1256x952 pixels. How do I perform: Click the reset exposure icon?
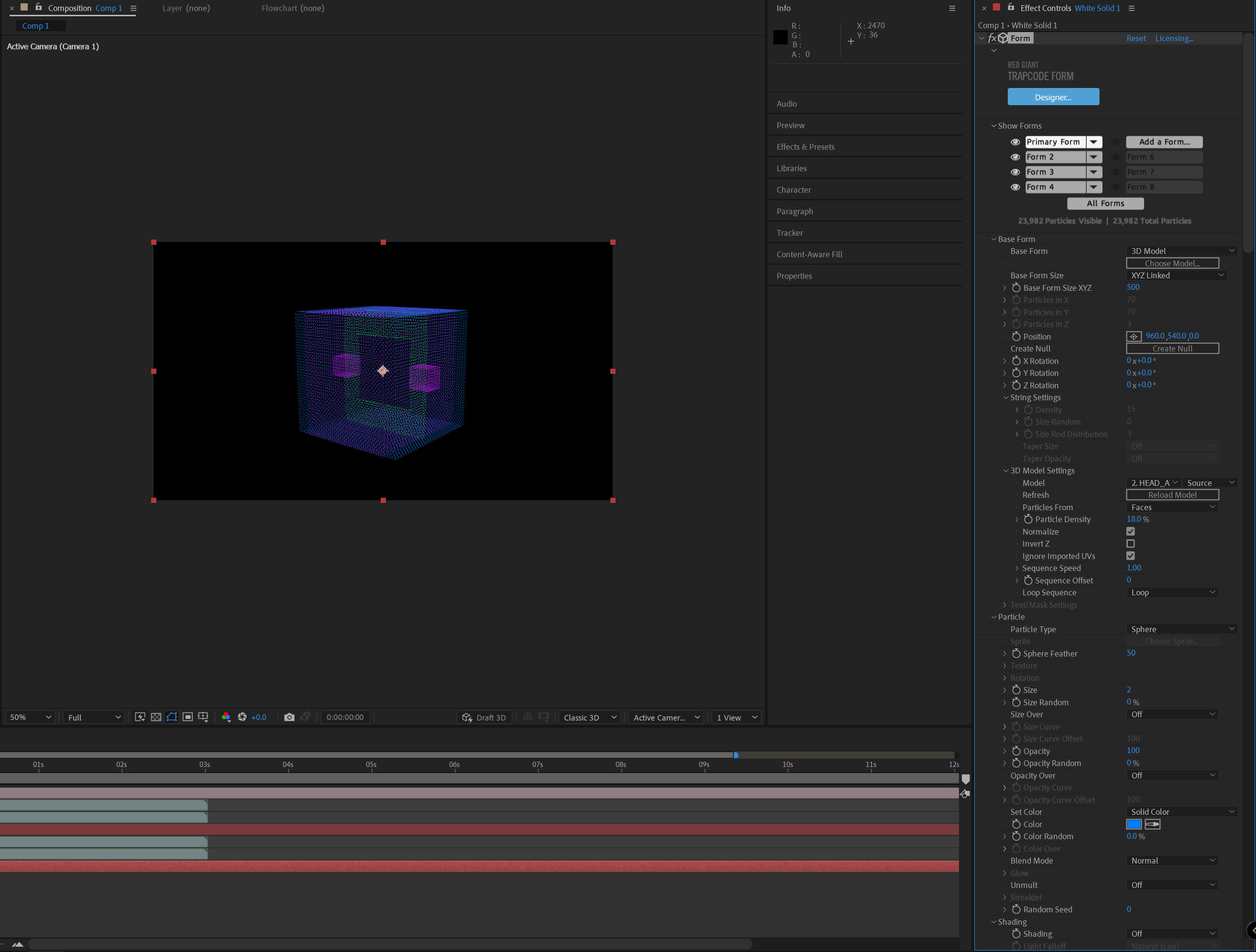click(x=242, y=717)
